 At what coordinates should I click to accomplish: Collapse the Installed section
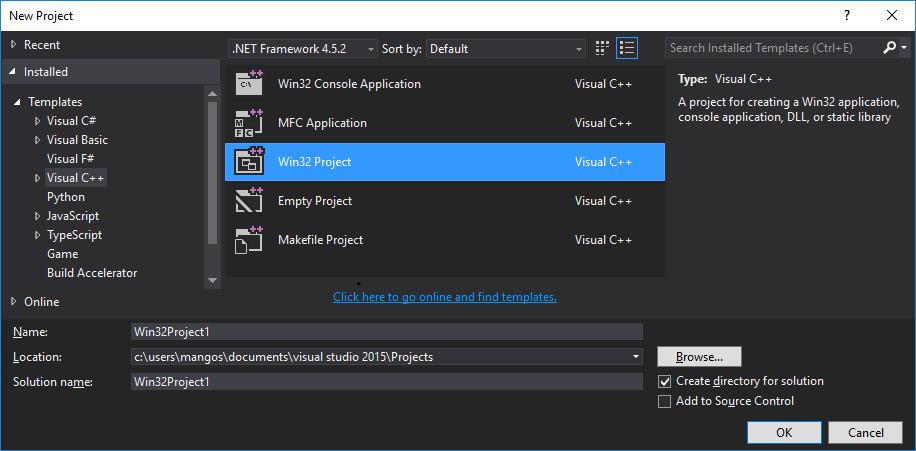click(13, 72)
